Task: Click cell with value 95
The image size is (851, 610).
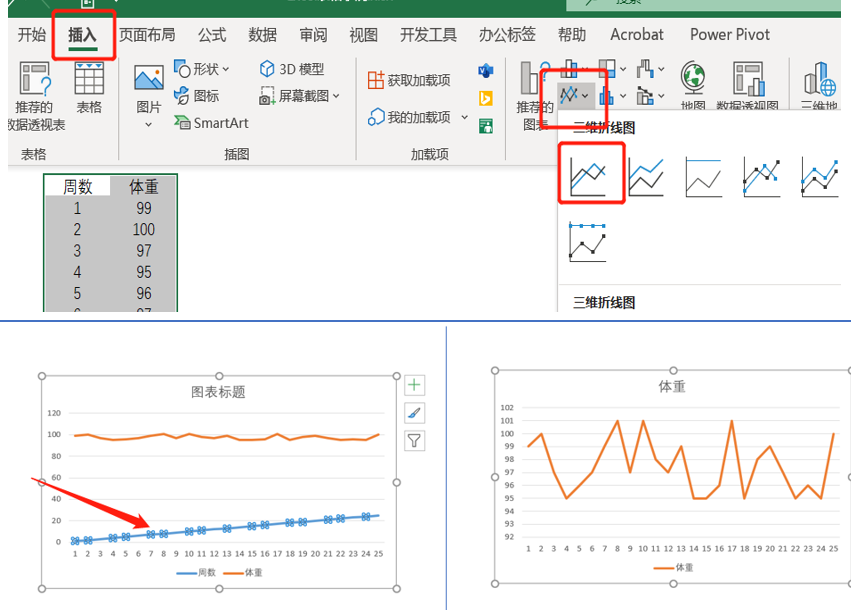Action: click(144, 272)
